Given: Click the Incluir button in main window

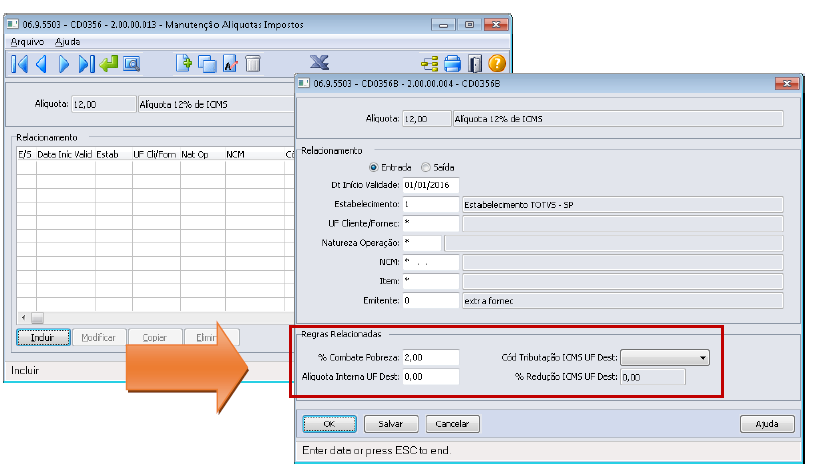Looking at the screenshot, I should pyautogui.click(x=43, y=337).
